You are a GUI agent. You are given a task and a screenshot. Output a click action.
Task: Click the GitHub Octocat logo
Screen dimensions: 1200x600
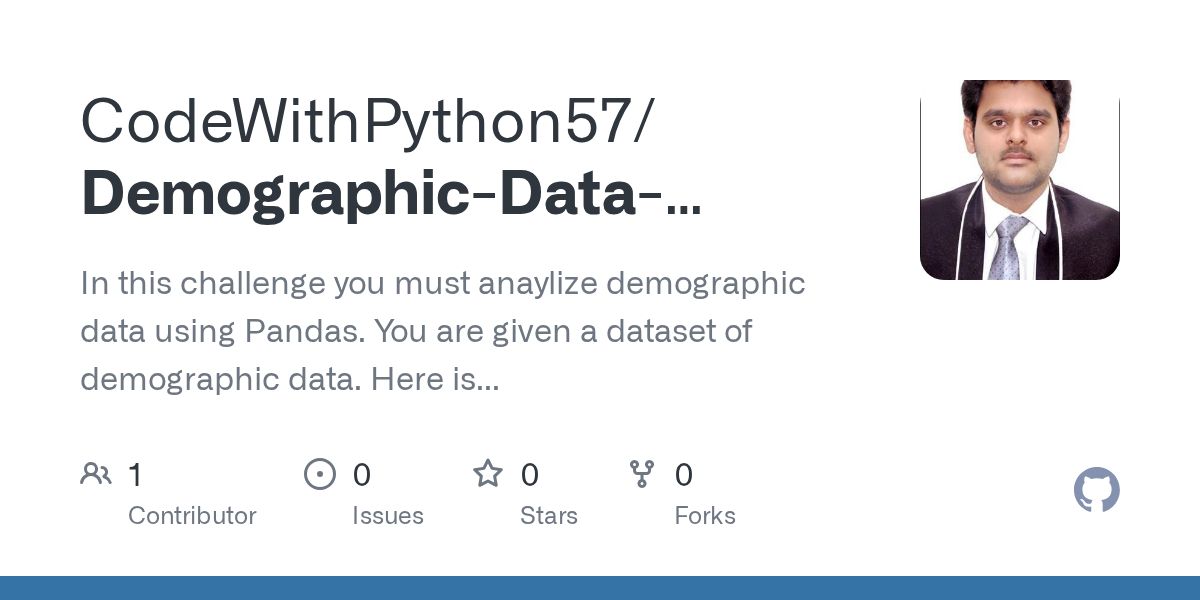(x=1096, y=491)
